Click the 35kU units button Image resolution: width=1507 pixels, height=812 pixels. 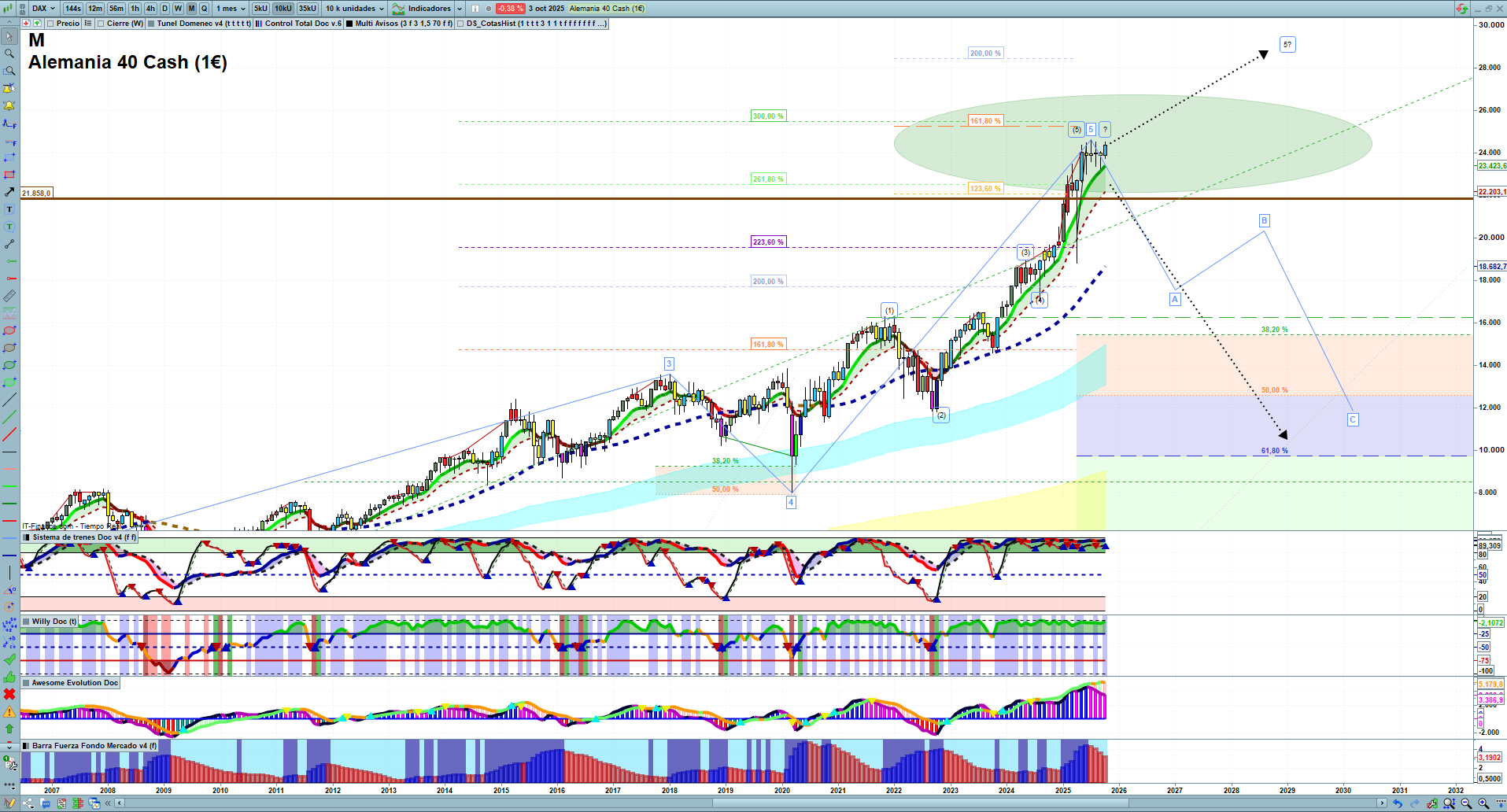point(308,9)
